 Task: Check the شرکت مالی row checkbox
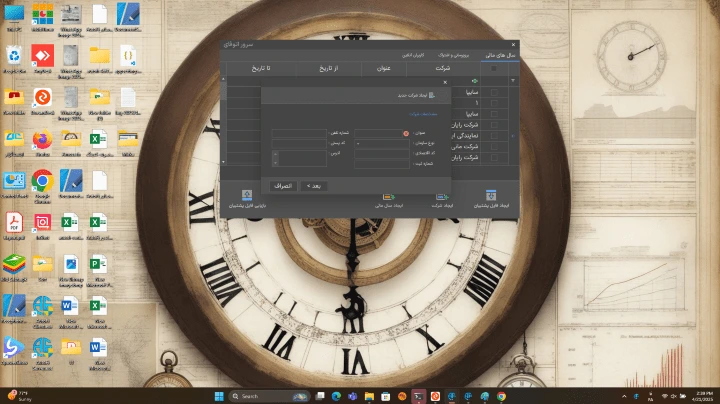[x=494, y=146]
